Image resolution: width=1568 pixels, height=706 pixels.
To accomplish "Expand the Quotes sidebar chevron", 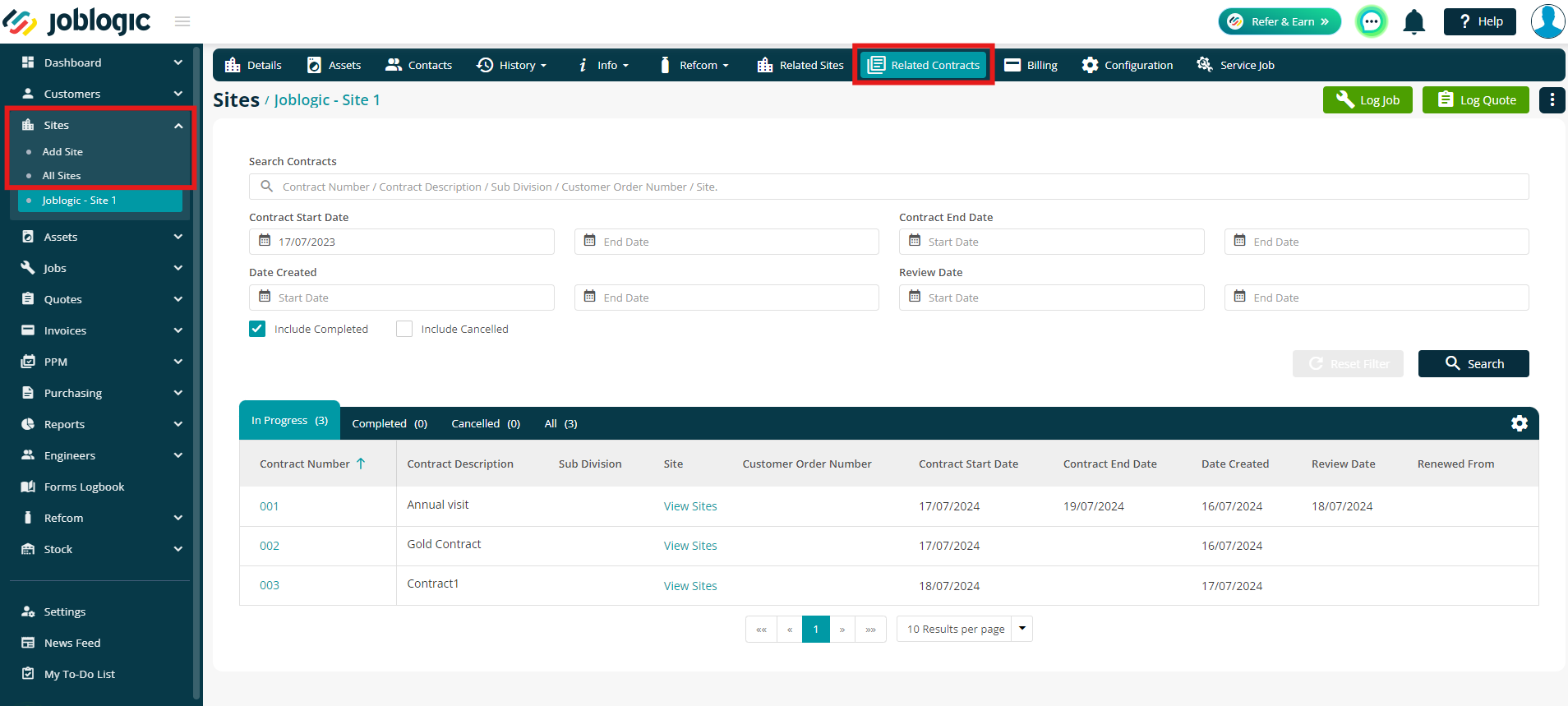I will [178, 299].
